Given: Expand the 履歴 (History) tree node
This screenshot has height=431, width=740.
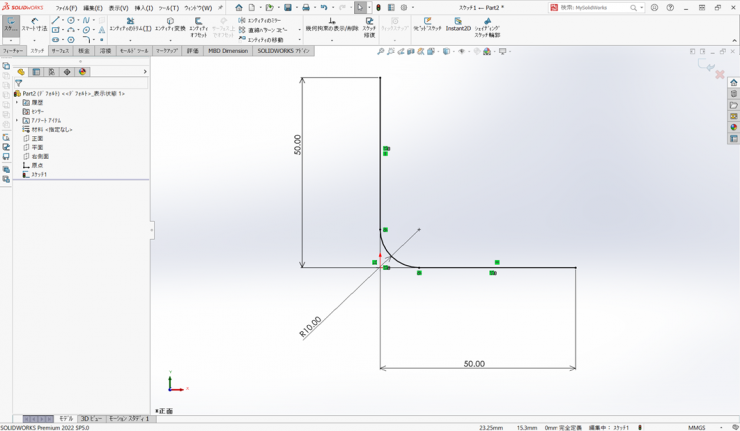Looking at the screenshot, I should [x=17, y=103].
